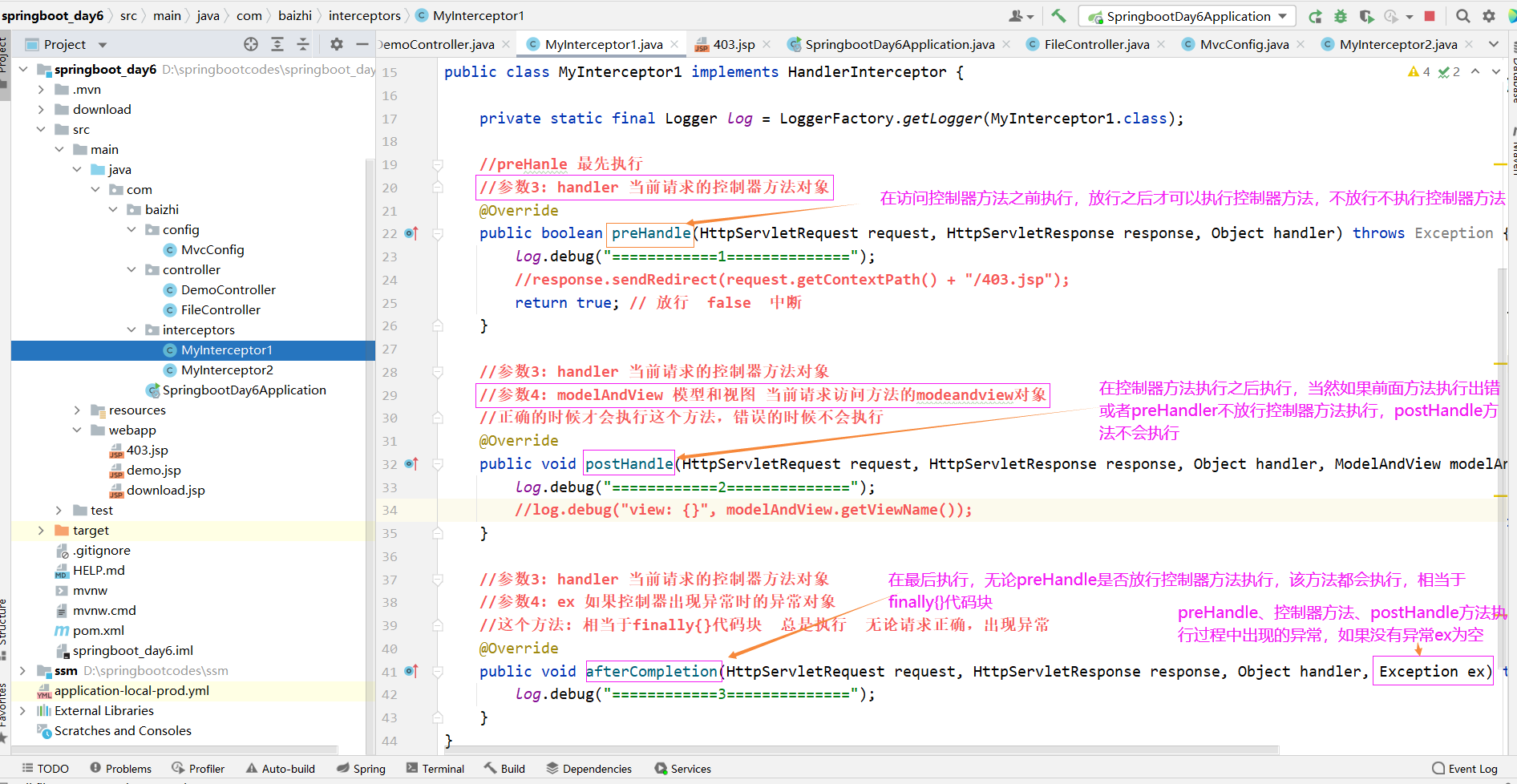The height and width of the screenshot is (784, 1517).
Task: Click the editor horizontal scrollbar
Action: (x=862, y=750)
